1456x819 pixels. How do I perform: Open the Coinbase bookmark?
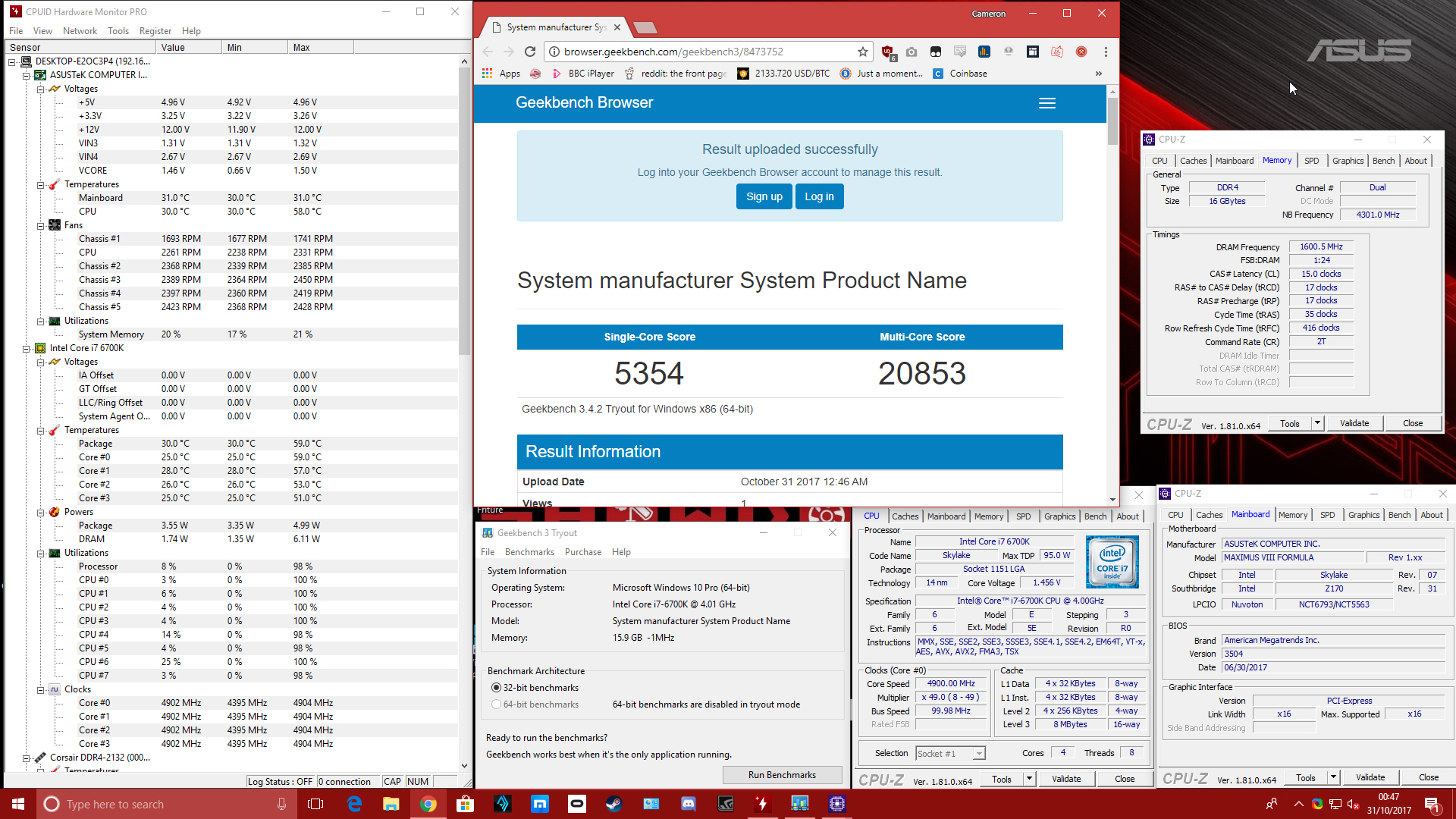click(x=960, y=74)
